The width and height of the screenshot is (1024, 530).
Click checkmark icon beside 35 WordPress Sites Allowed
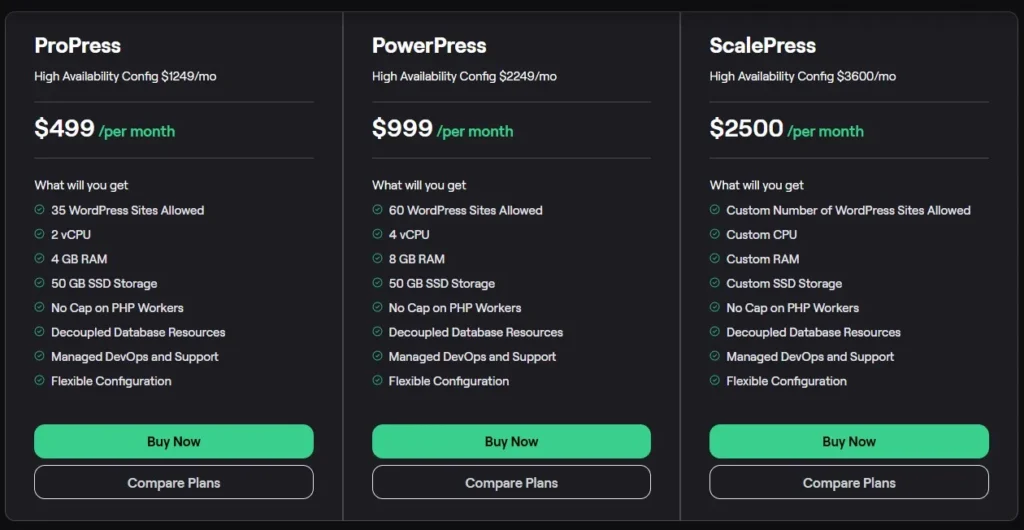[40, 210]
